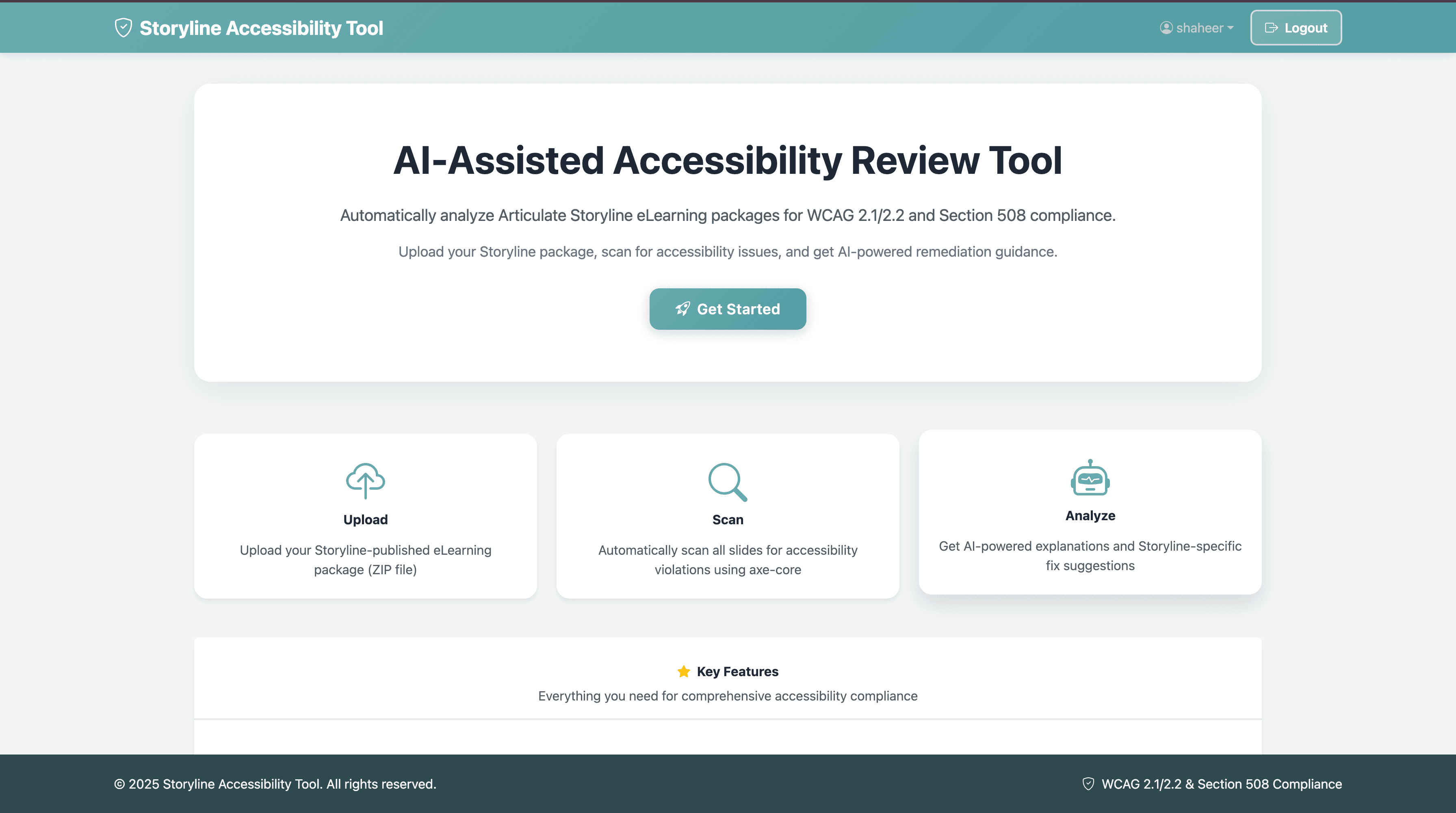Click the magnifying glass Scan icon

point(728,482)
